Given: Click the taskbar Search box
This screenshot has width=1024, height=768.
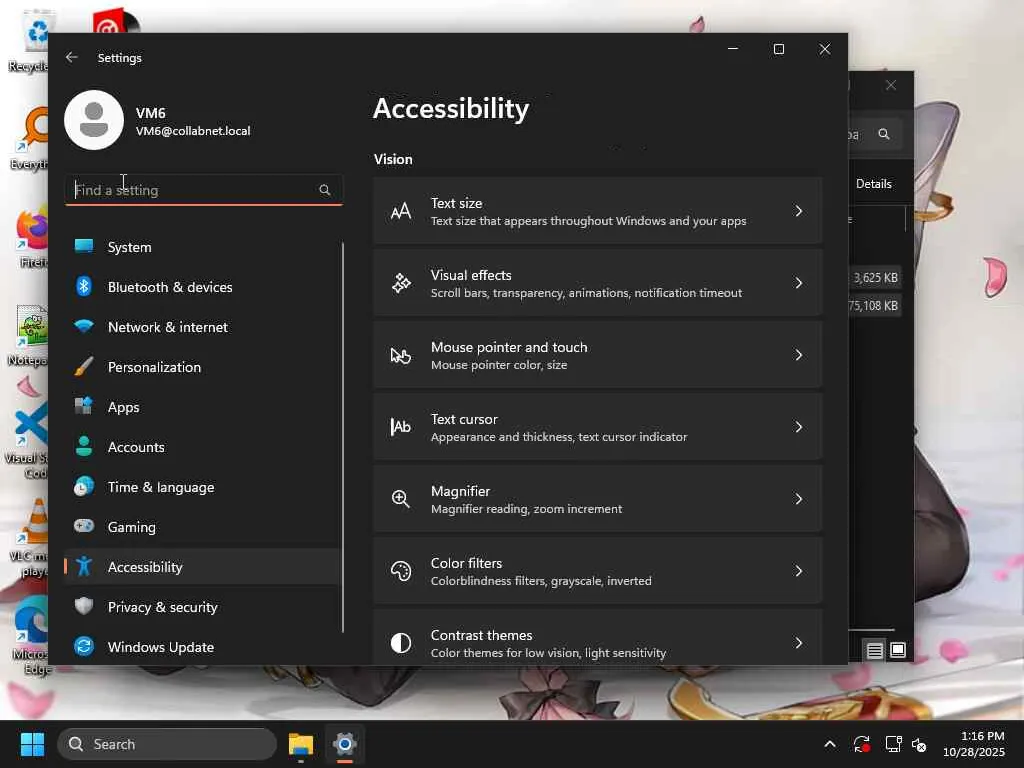Looking at the screenshot, I should [x=167, y=744].
